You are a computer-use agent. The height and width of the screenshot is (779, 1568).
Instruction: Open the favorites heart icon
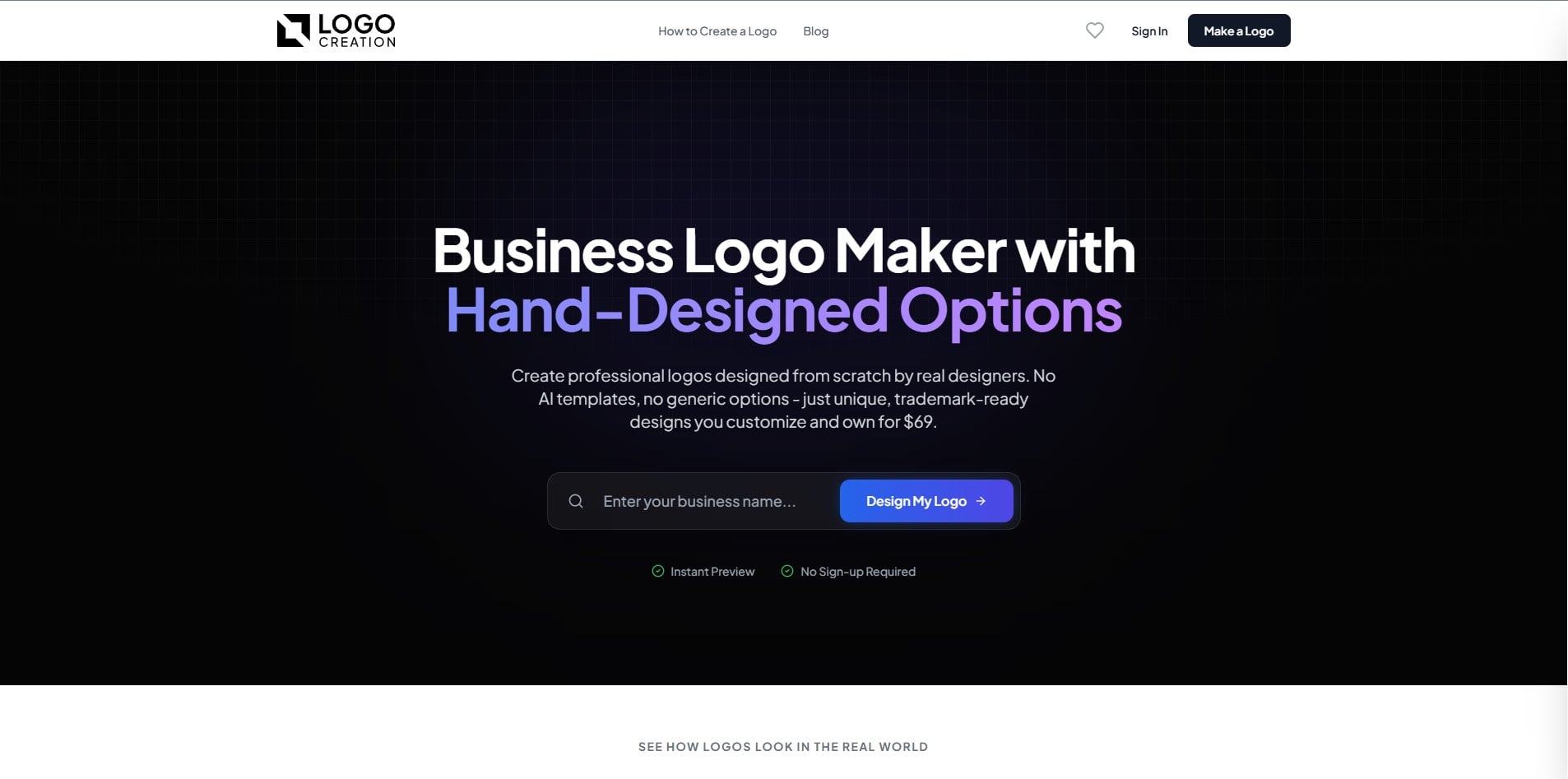1094,30
